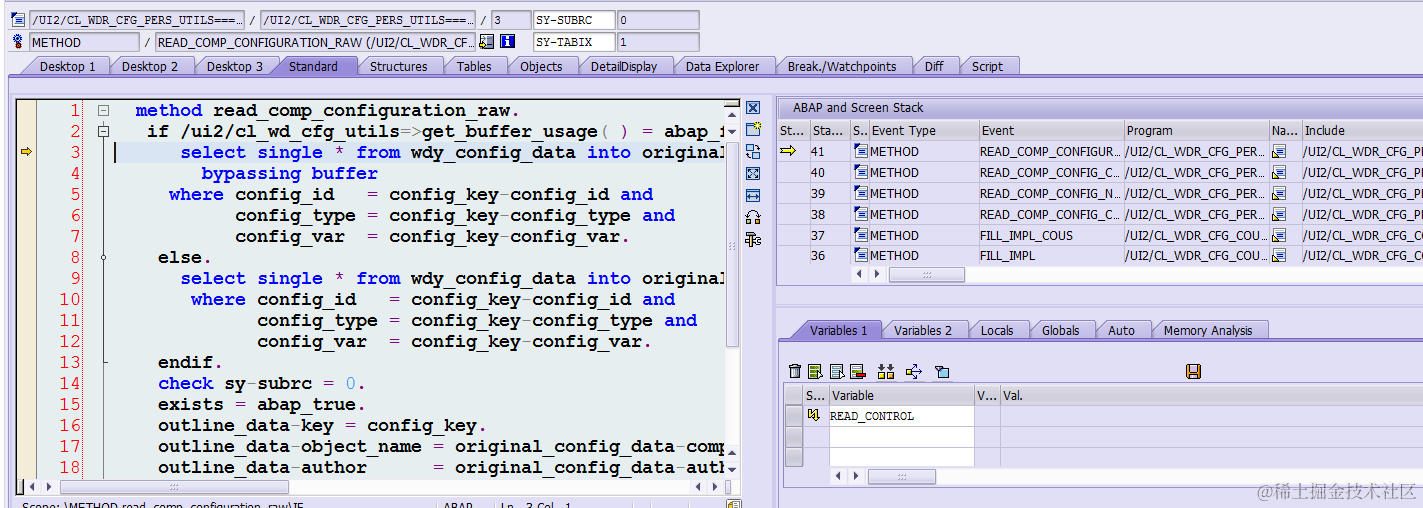Click the exchange tool icon beside the editor
The image size is (1423, 508).
pos(753,151)
